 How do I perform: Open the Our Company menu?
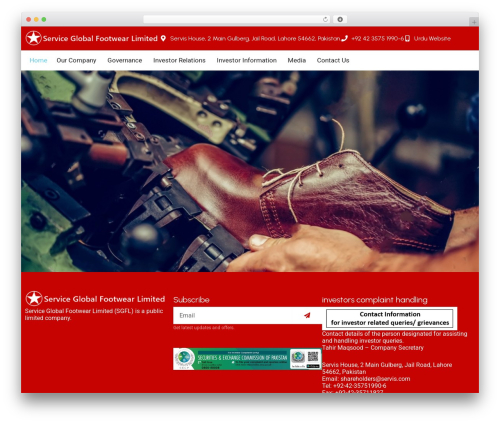76,60
